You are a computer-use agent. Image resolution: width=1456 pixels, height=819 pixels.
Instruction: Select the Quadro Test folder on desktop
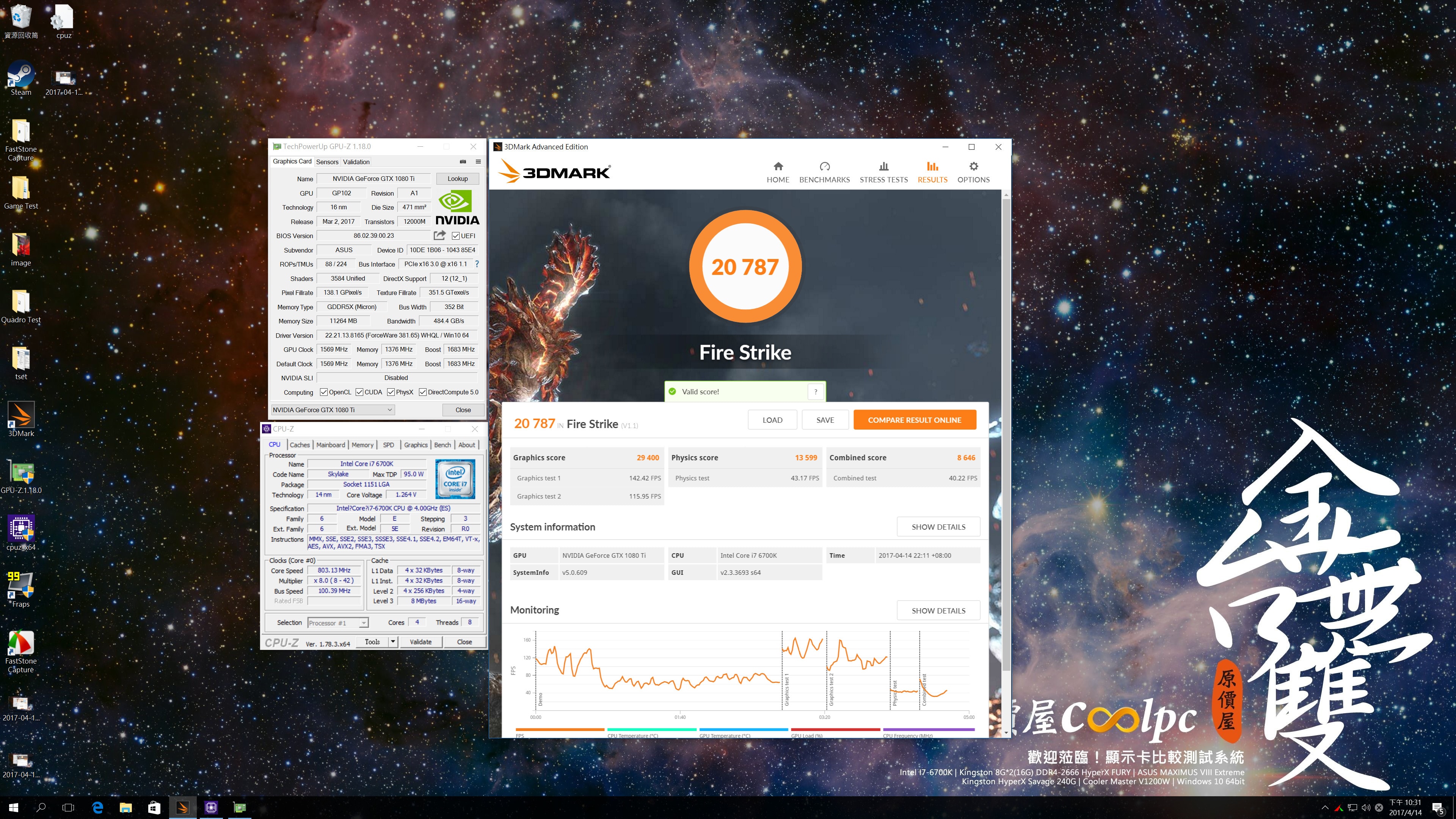tap(21, 306)
